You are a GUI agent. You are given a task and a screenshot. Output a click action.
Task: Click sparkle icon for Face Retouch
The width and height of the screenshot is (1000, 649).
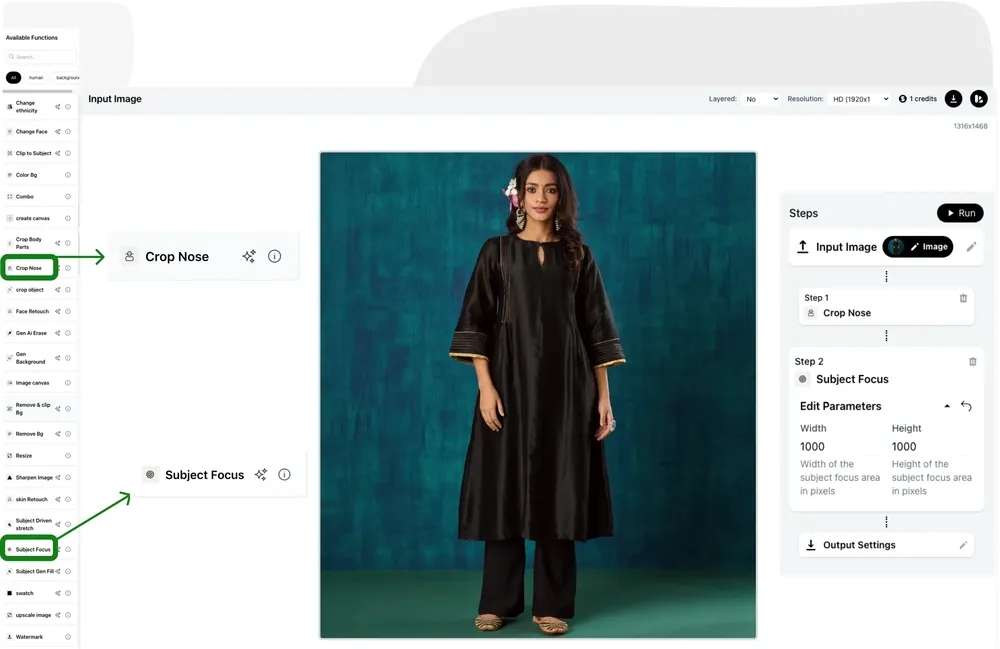click(x=57, y=312)
